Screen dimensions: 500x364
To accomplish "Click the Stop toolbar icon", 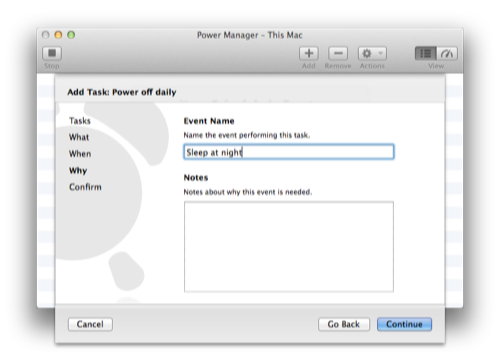I will [52, 53].
